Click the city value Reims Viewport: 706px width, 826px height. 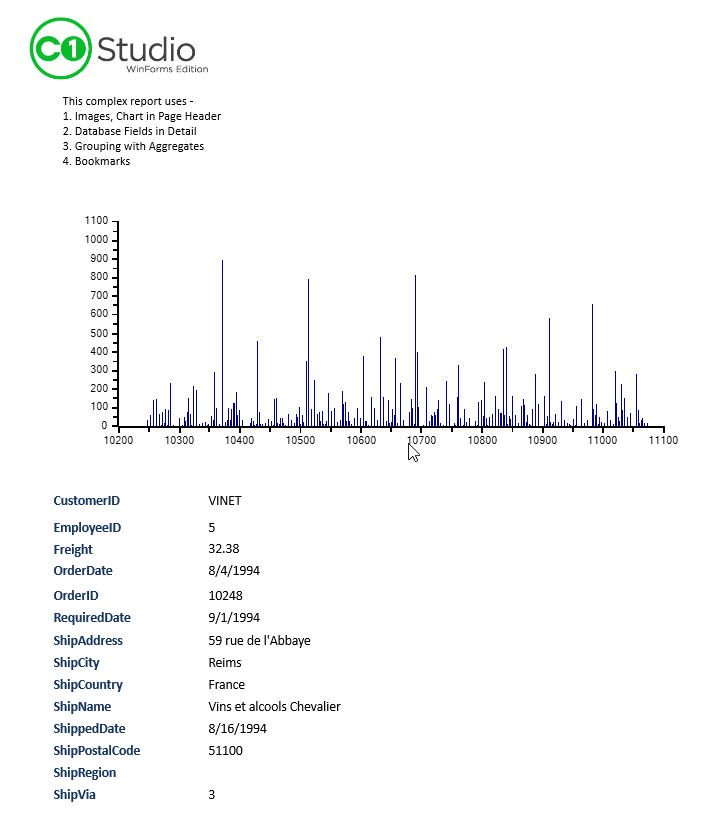[225, 663]
